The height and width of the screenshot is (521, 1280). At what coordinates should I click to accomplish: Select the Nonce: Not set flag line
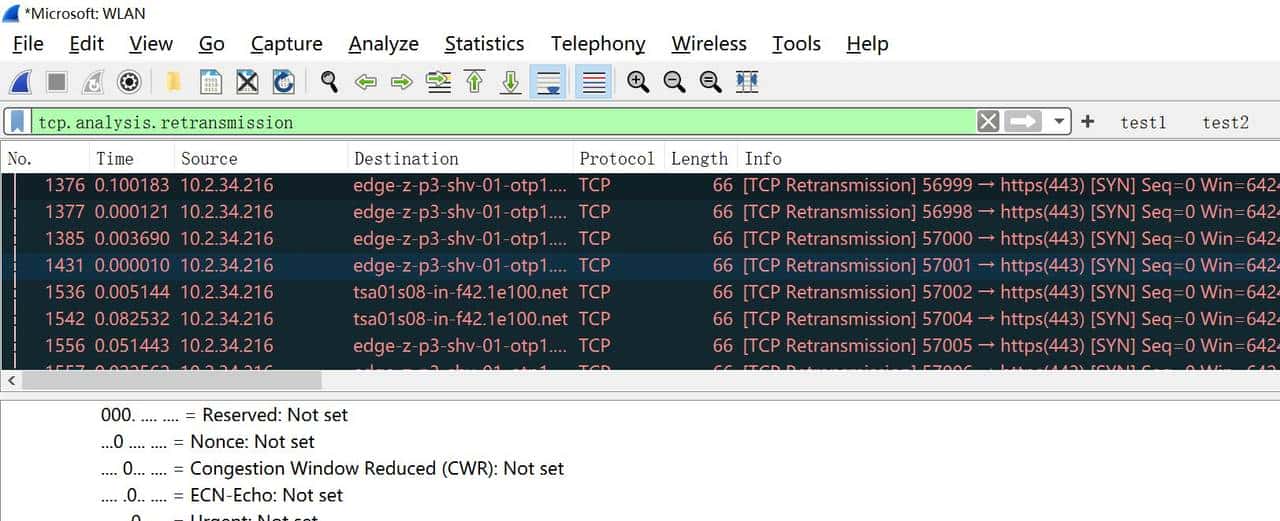pos(207,442)
